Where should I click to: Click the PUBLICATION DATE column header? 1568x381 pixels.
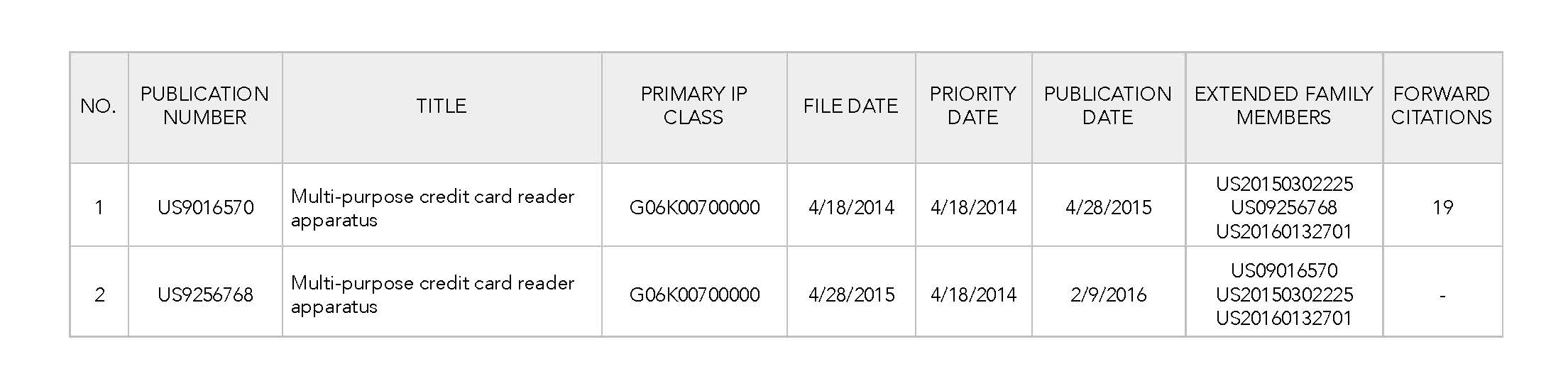pyautogui.click(x=1107, y=106)
